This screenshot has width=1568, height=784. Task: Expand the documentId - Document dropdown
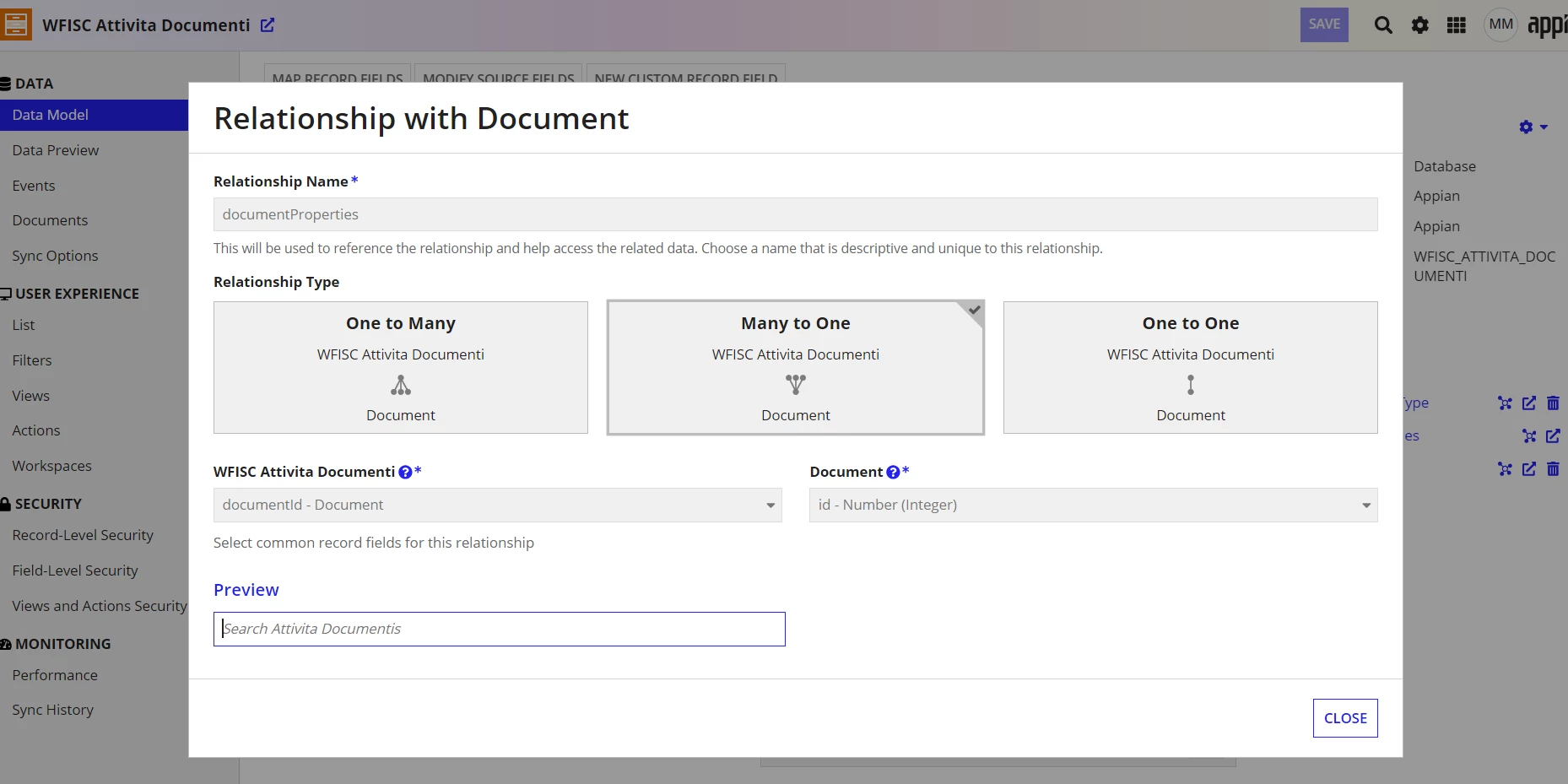(x=498, y=505)
